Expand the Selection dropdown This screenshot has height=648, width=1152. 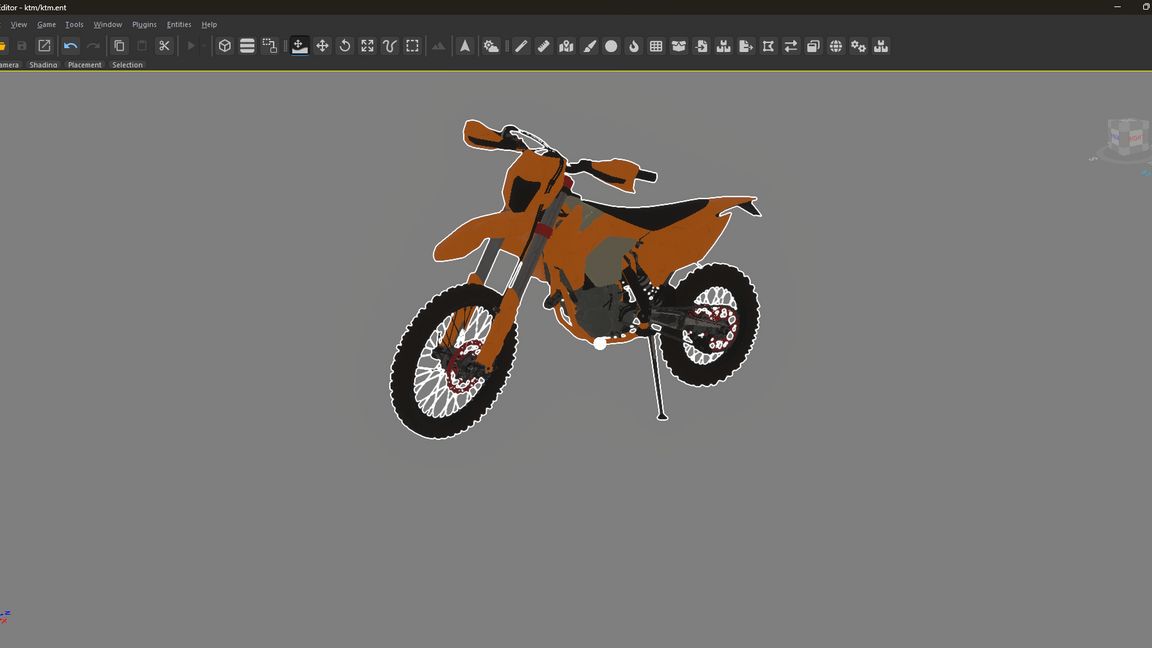pyautogui.click(x=127, y=65)
